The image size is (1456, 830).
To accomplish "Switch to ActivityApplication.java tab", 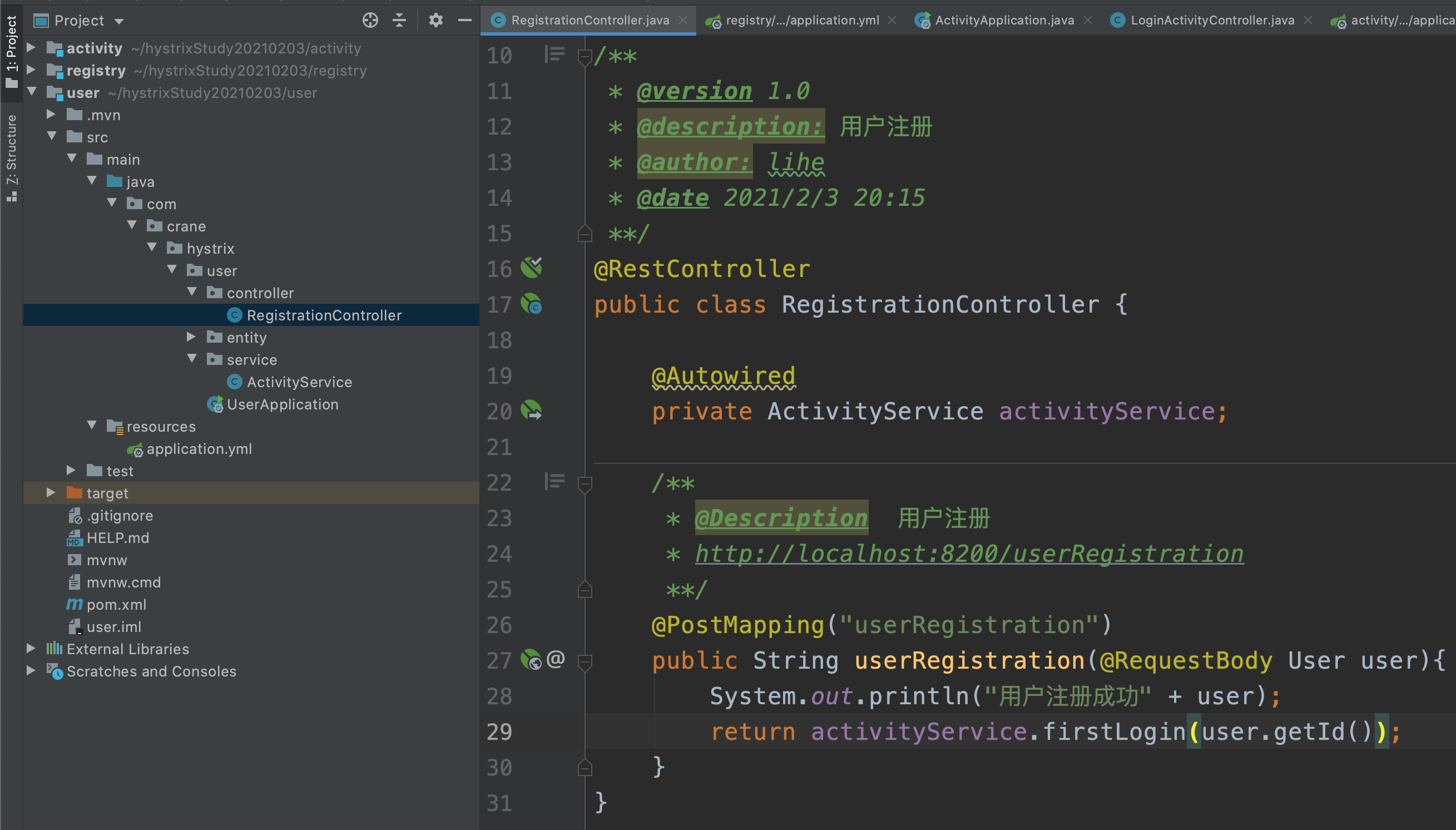I will 1003,21.
